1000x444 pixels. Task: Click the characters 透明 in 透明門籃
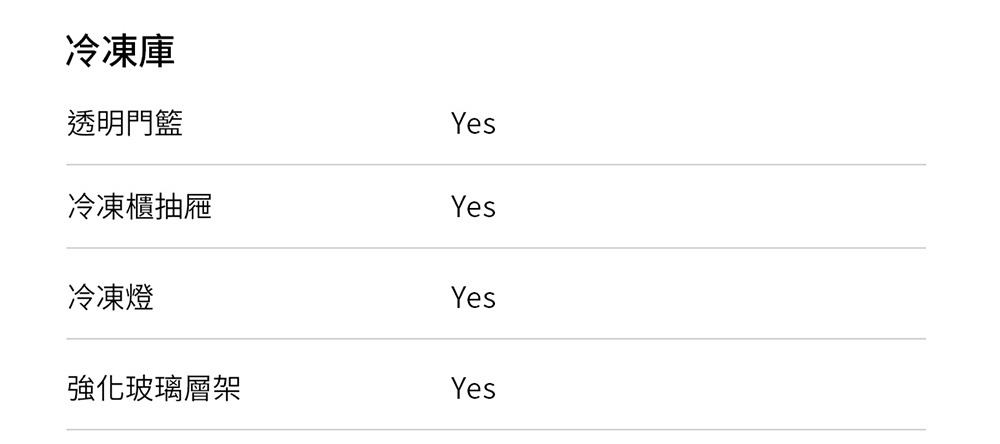pyautogui.click(x=96, y=123)
